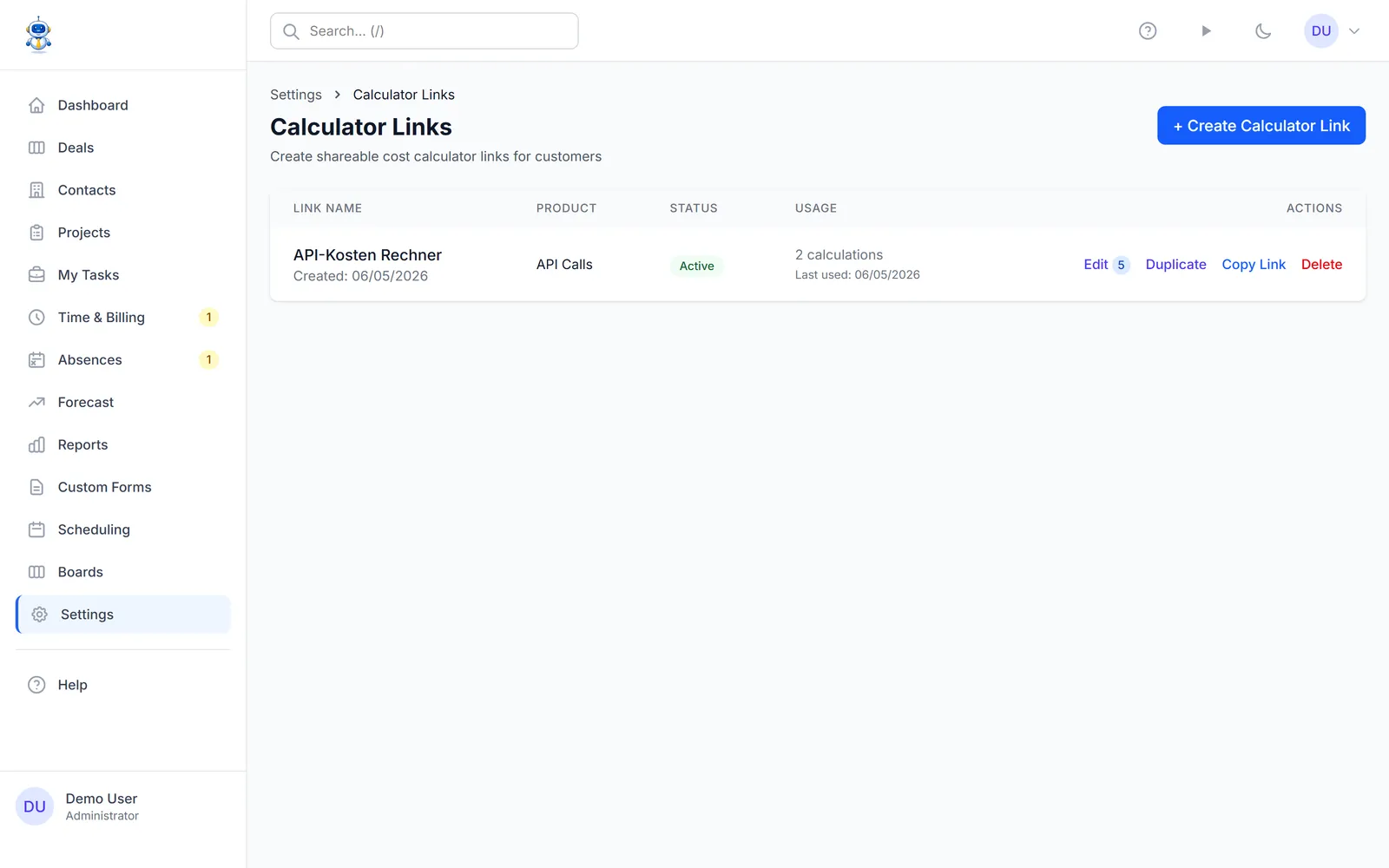
Task: Click the Help question mark sidebar icon
Action: (x=36, y=685)
